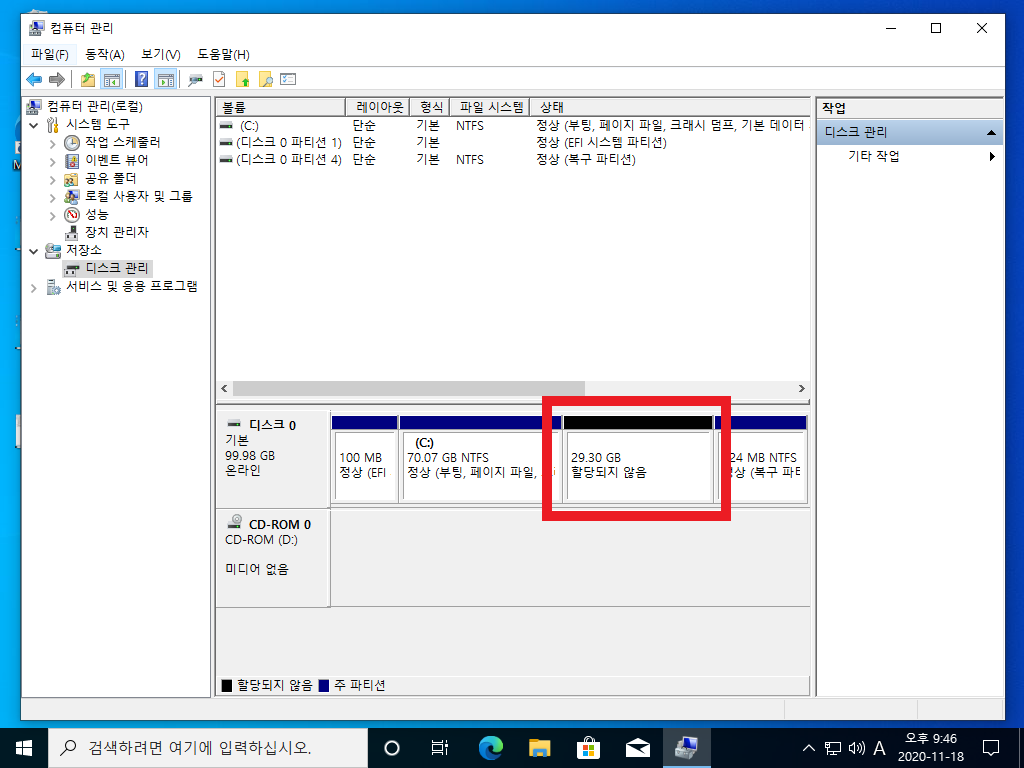Toggle the console tree show/hide button
This screenshot has width=1024, height=768.
pos(112,80)
